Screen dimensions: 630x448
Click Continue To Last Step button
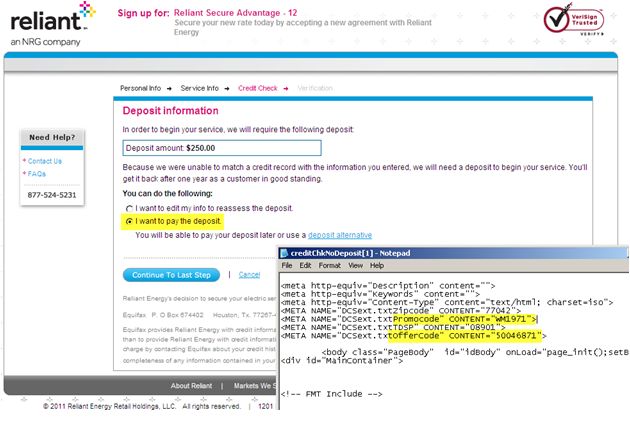tap(172, 275)
